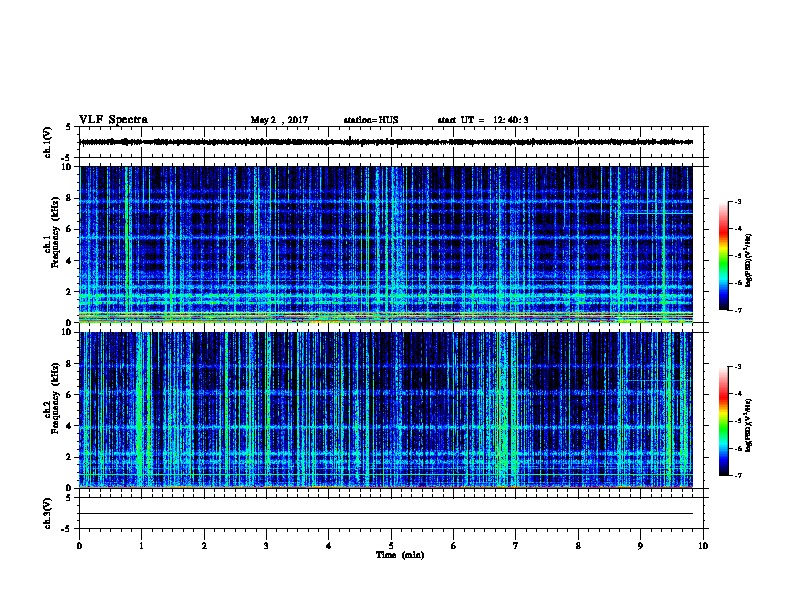Viewport: 792px width, 612px height.
Task: Click the -7 label on ch.1 color bar
Action: (737, 310)
